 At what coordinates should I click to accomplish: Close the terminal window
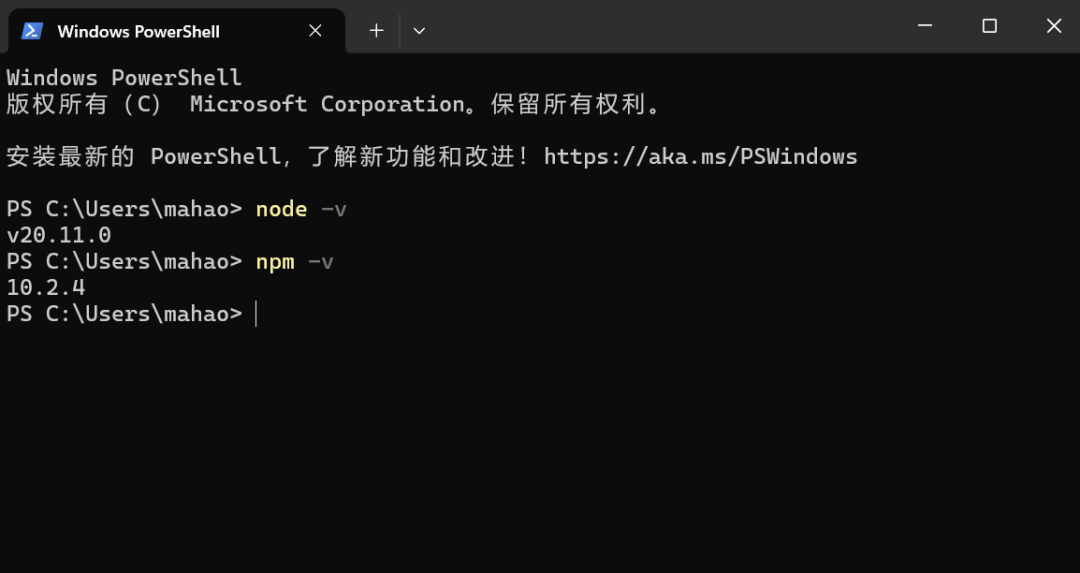click(x=1054, y=26)
